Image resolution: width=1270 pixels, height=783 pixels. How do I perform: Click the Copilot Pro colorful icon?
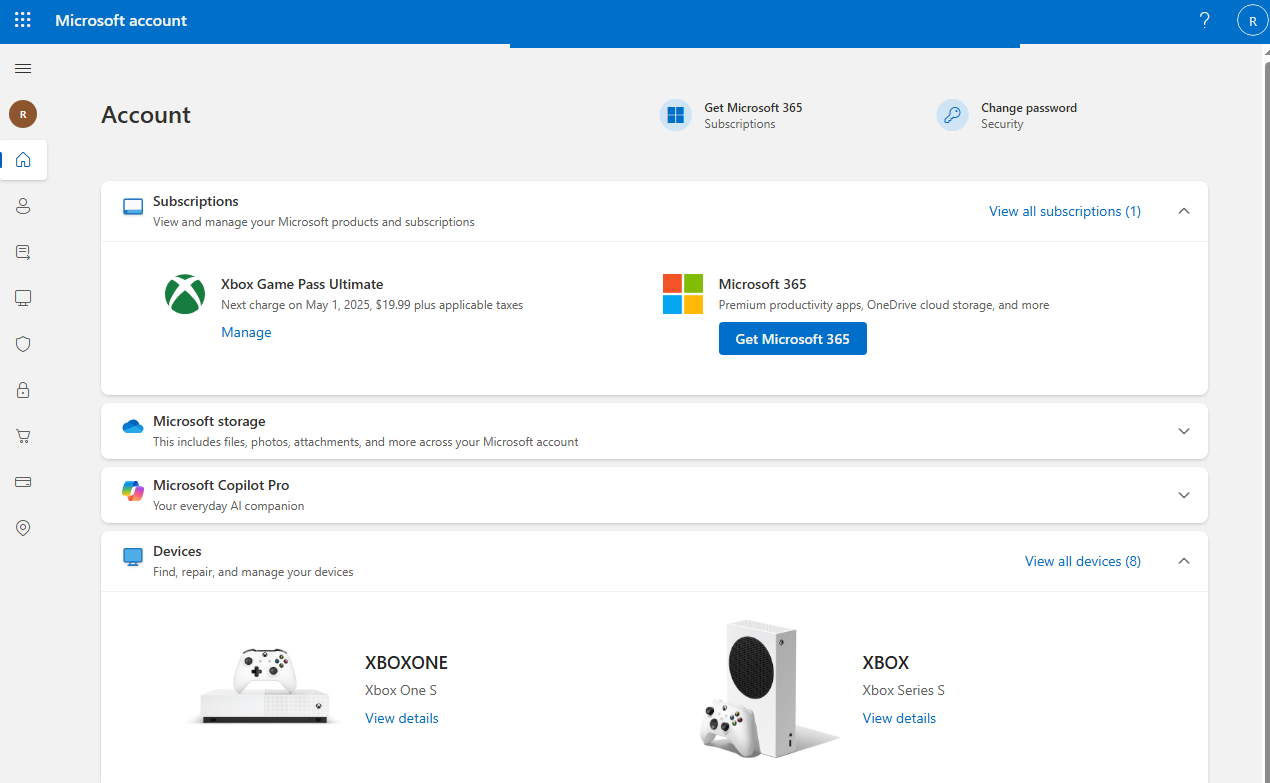(133, 491)
